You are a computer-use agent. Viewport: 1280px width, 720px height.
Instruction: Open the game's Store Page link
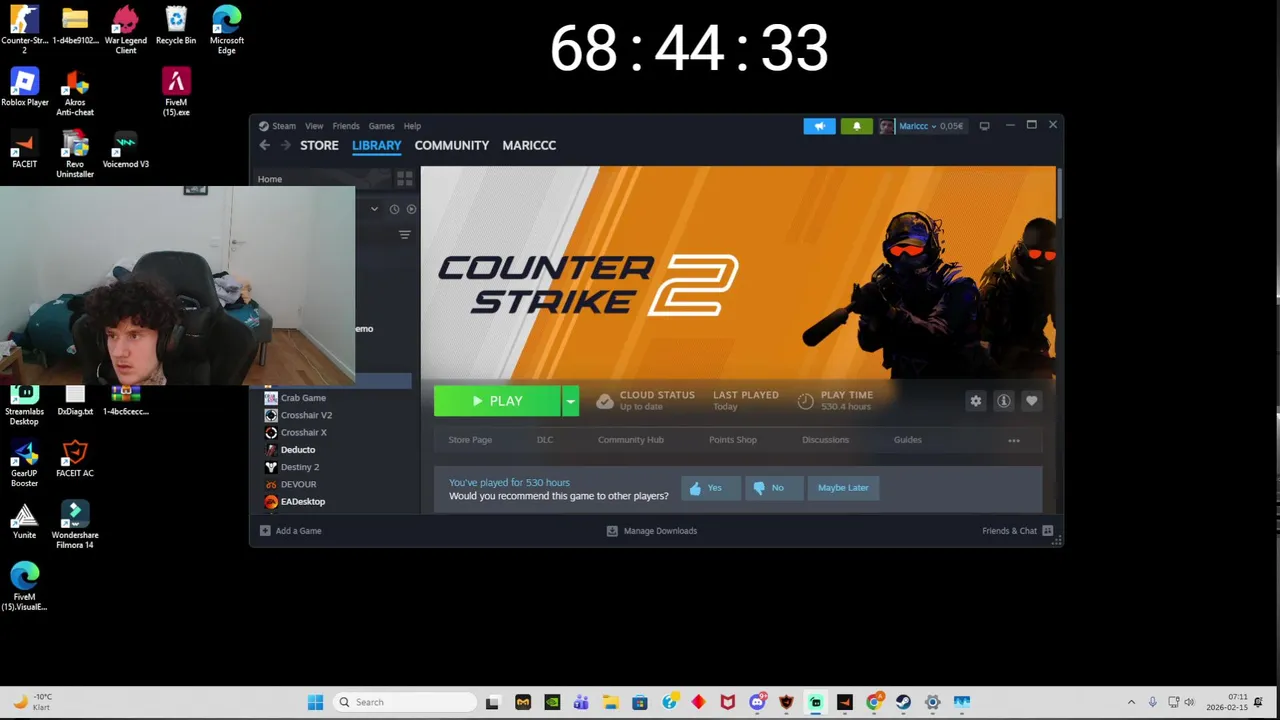click(470, 440)
